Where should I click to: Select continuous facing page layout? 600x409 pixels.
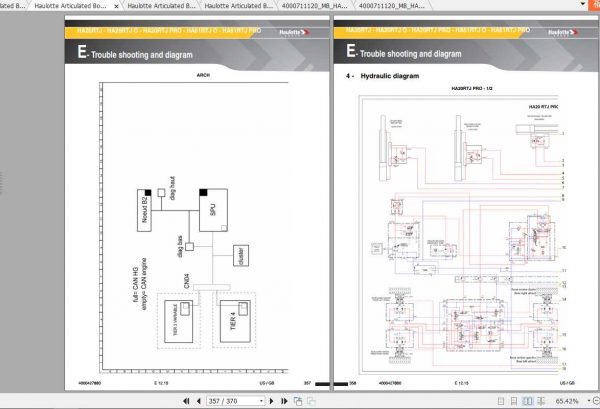pyautogui.click(x=541, y=401)
